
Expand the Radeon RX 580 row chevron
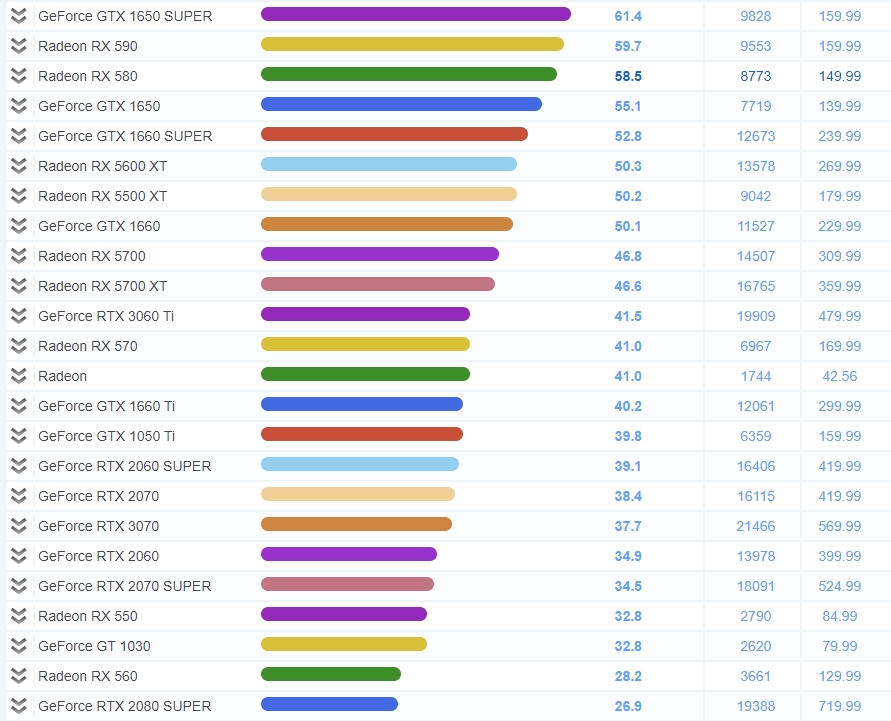(x=19, y=76)
